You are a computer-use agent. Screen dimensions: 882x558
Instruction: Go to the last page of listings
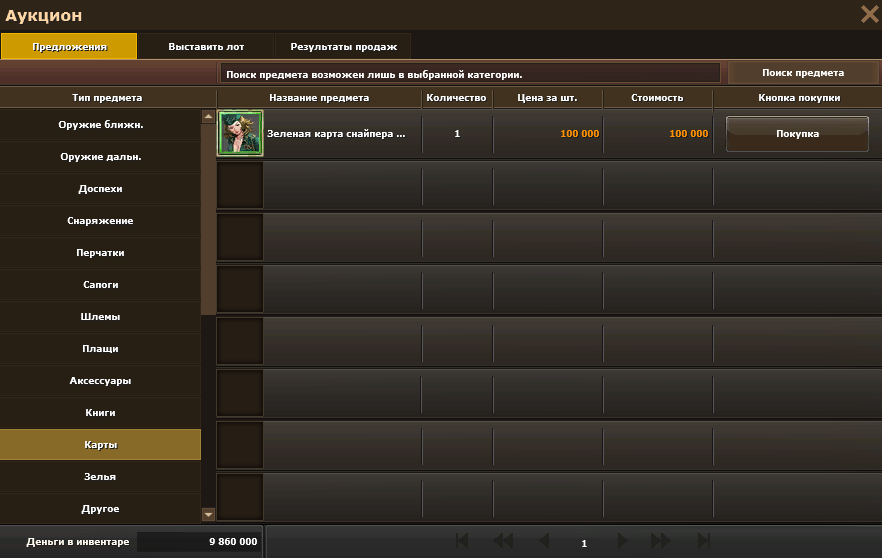pyautogui.click(x=703, y=541)
